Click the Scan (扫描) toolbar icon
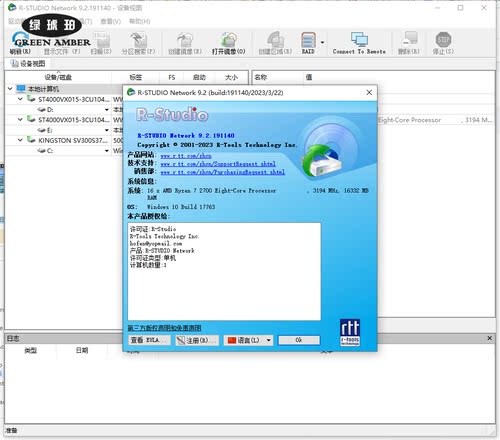Screen dimensions: 500x440 point(101,43)
